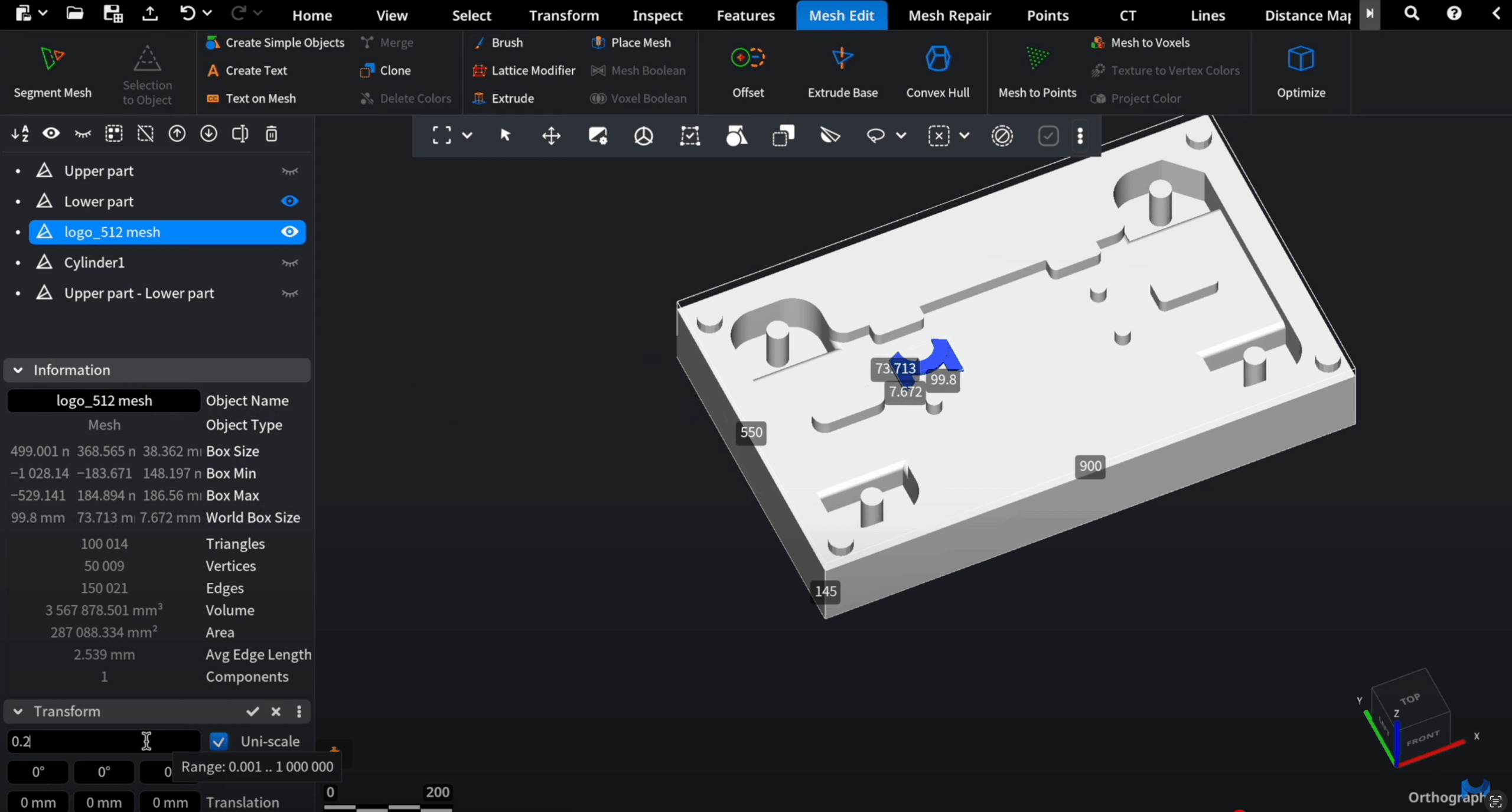
Task: Collapse the Information panel
Action: [18, 370]
